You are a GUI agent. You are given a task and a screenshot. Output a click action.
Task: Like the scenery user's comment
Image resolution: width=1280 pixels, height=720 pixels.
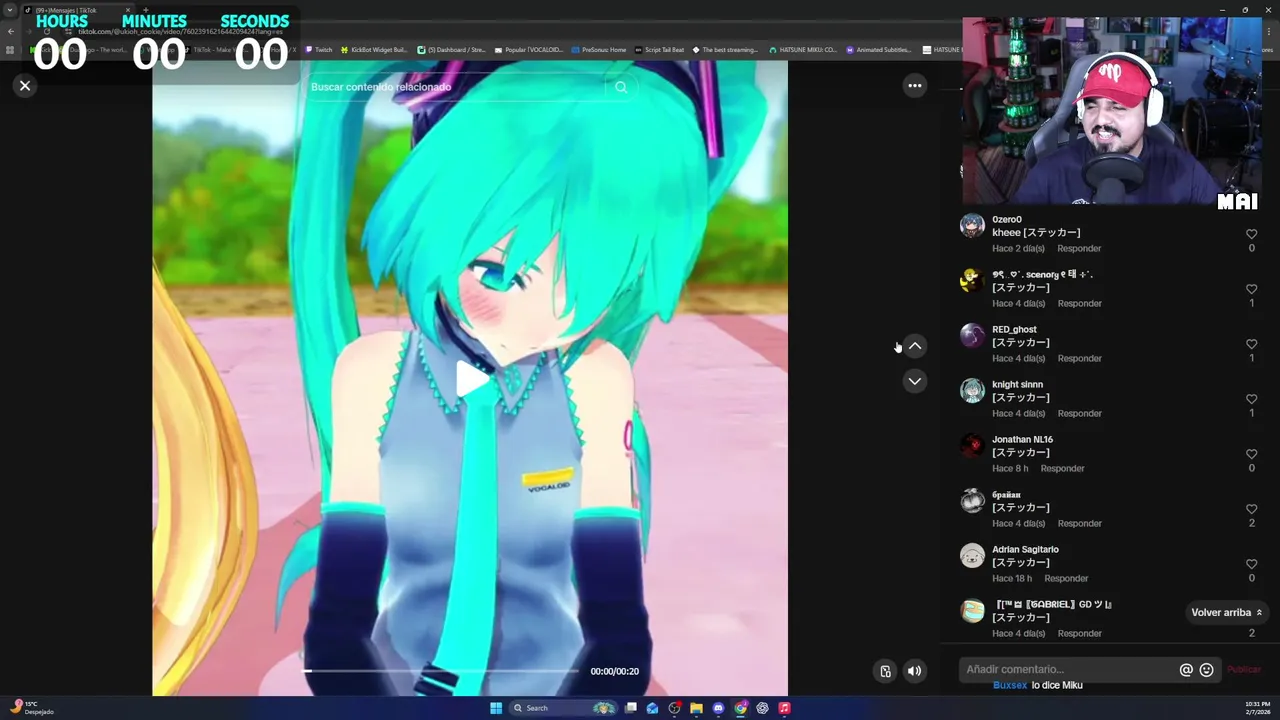1251,289
